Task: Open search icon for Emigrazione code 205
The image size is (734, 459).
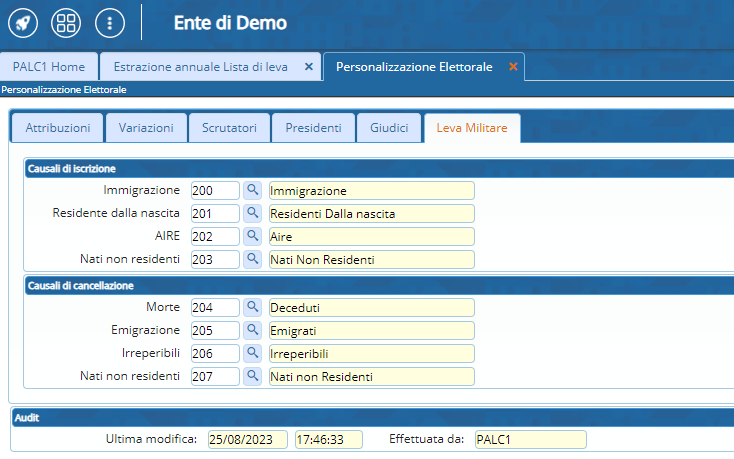Action: tap(253, 330)
